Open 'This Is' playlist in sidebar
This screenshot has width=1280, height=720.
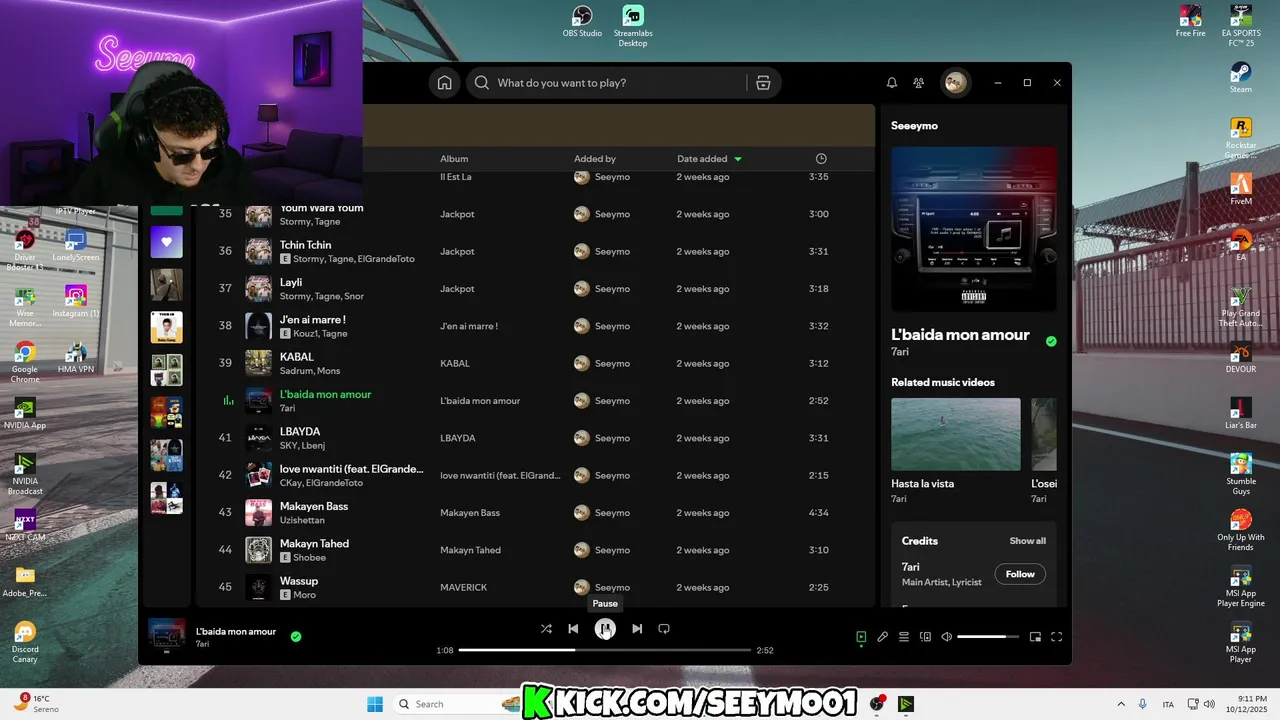(166, 327)
